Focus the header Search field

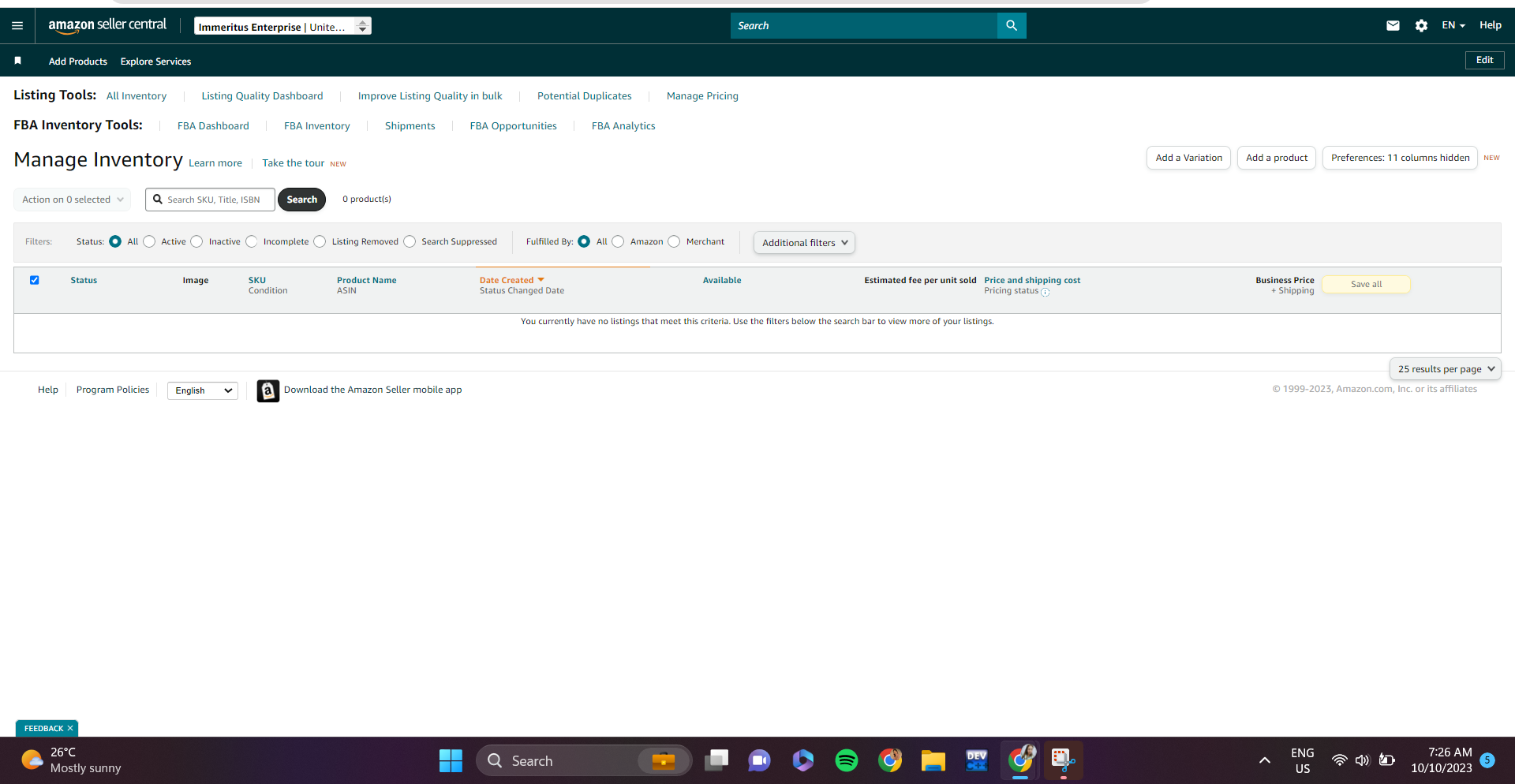tap(864, 26)
